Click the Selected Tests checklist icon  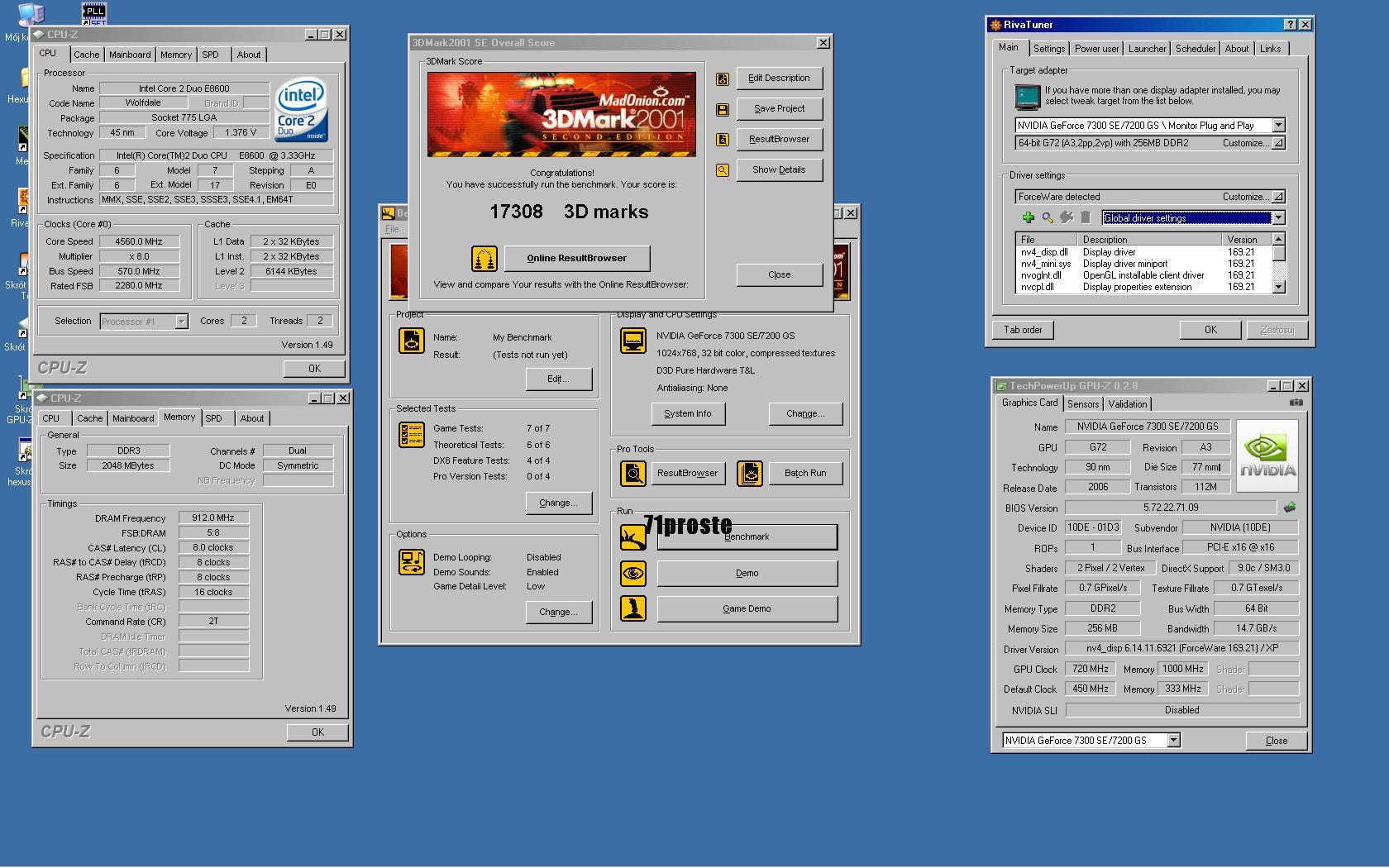click(x=412, y=434)
